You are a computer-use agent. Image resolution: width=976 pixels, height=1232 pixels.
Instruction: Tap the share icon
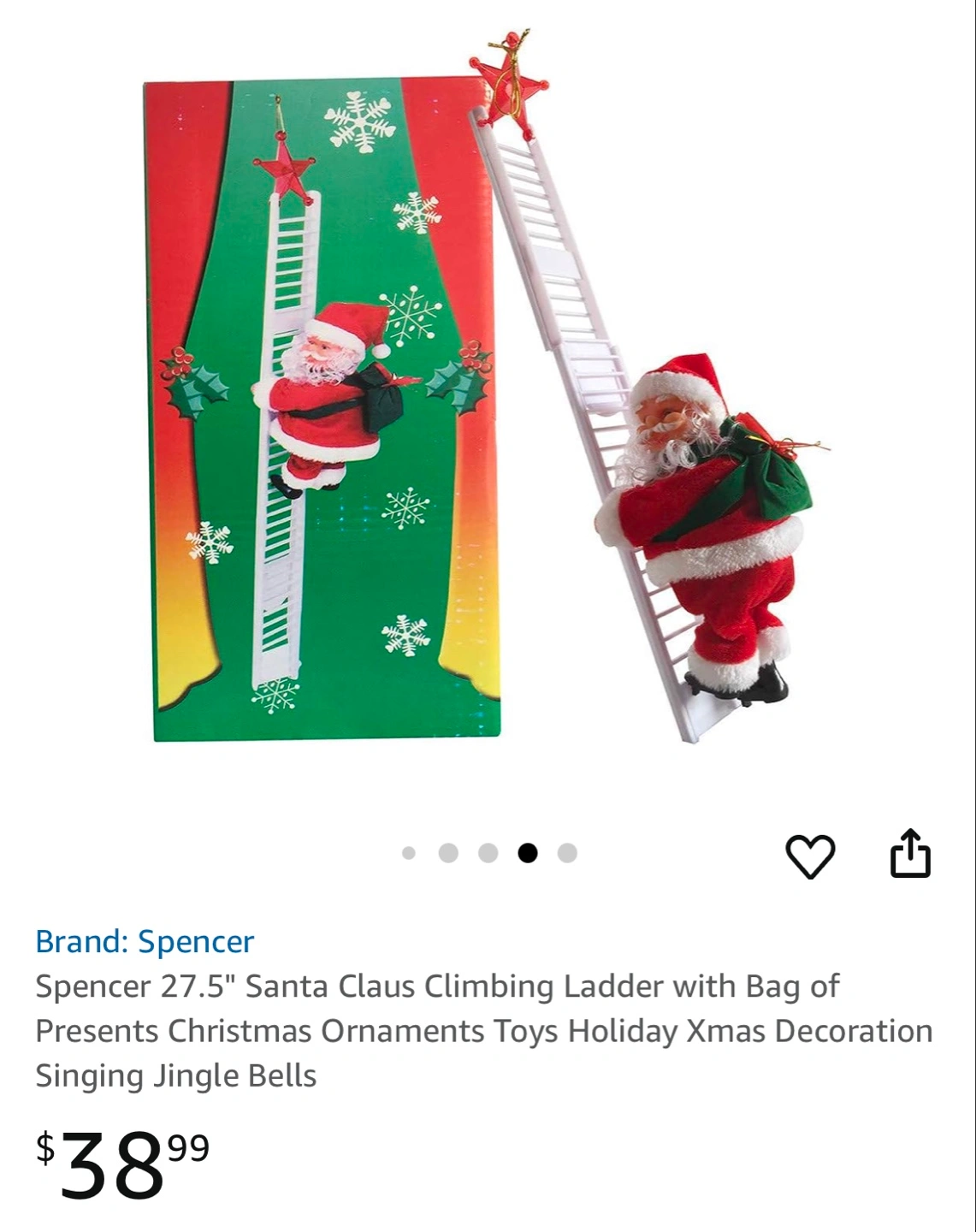[910, 853]
